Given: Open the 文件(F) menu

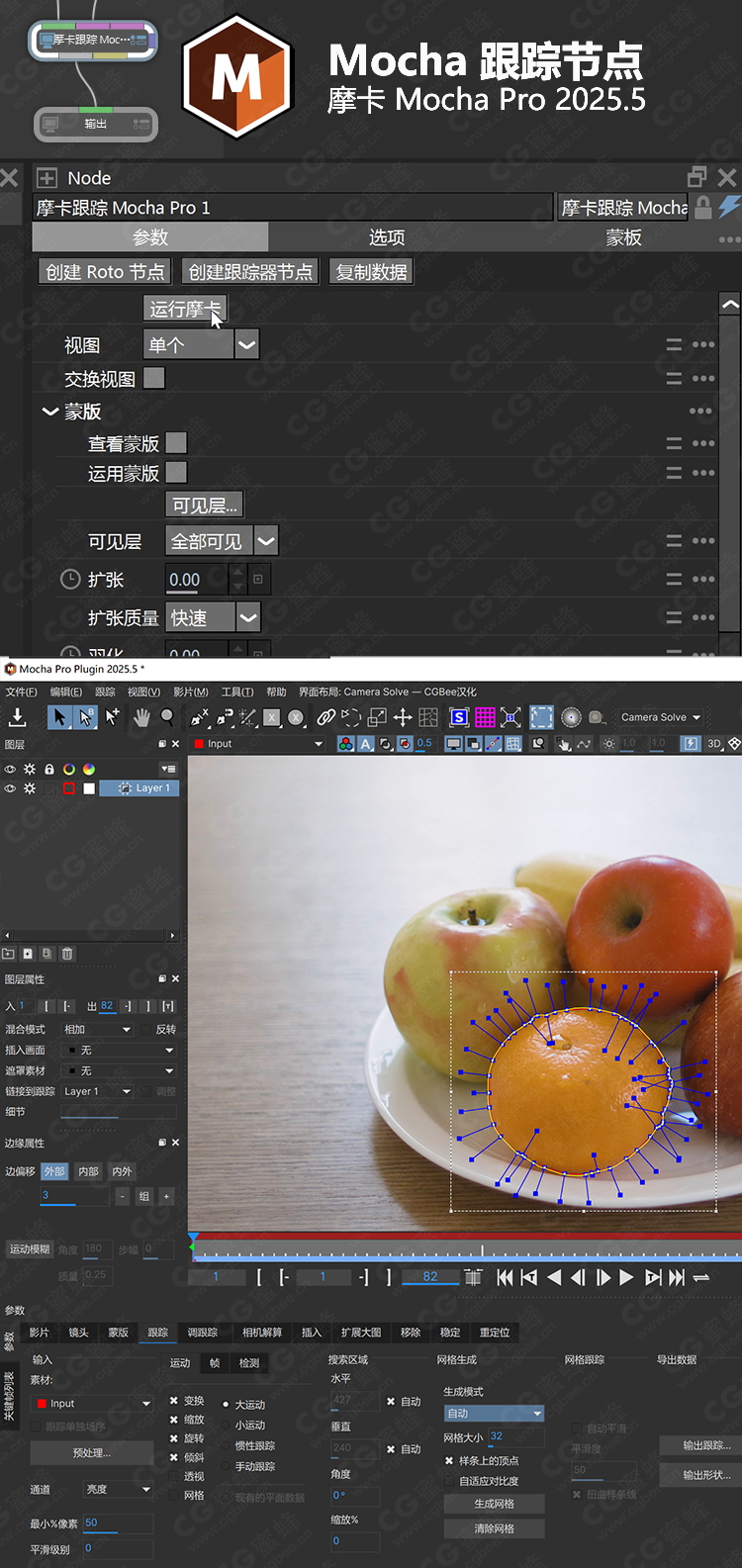Looking at the screenshot, I should (x=21, y=692).
